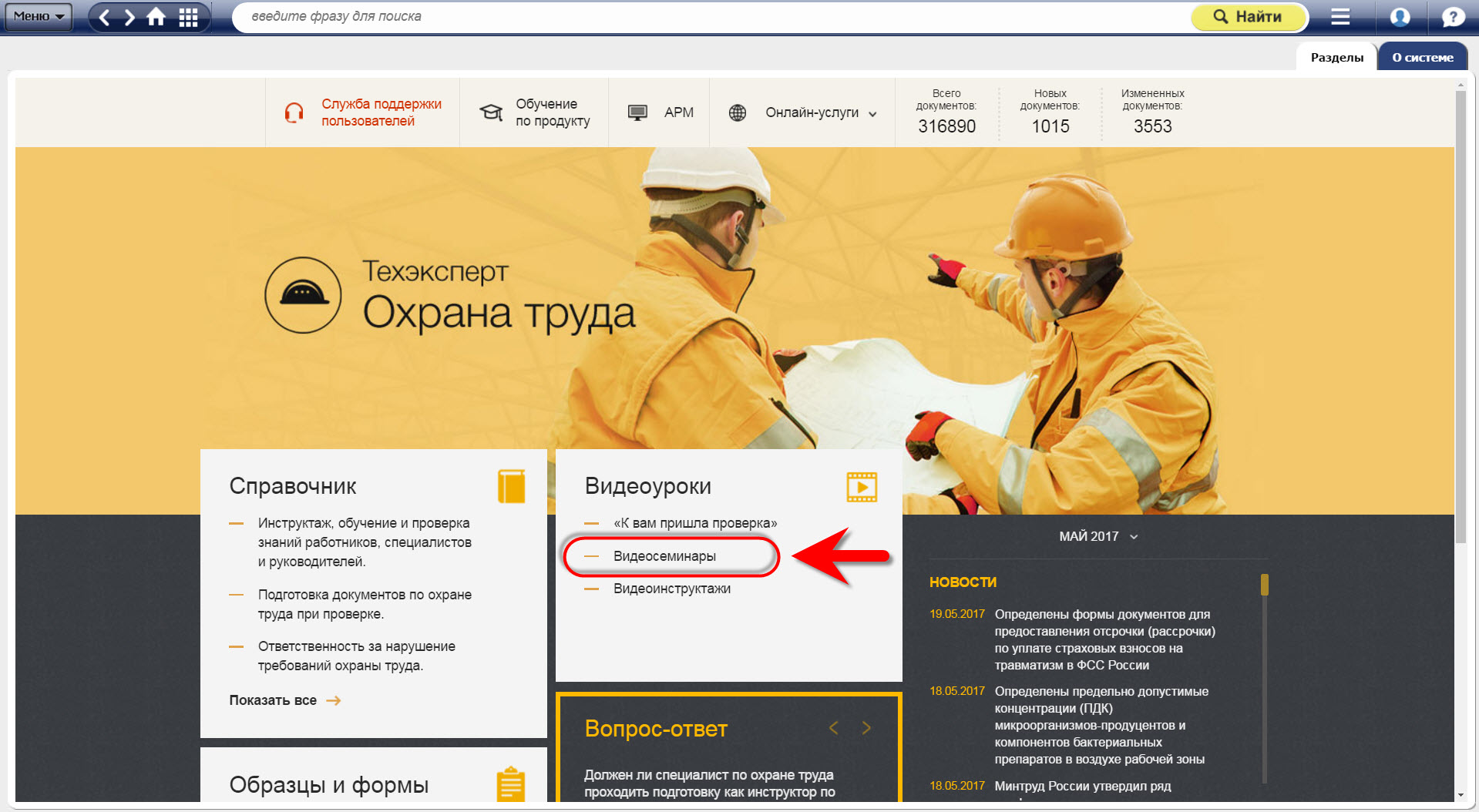1479x812 pixels.
Task: Click the Справочник book icon
Action: point(511,486)
